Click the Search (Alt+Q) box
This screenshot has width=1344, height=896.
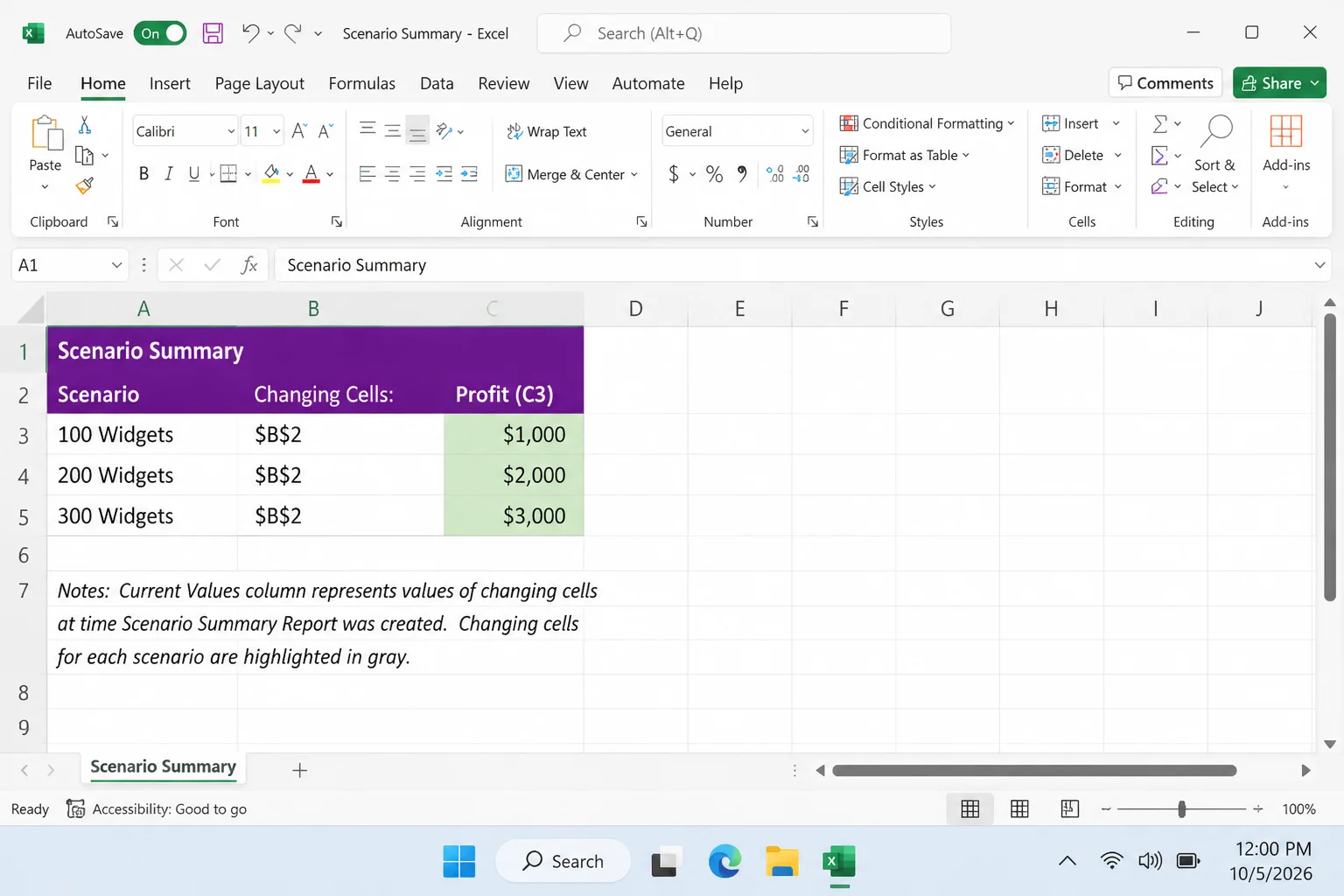tap(744, 33)
